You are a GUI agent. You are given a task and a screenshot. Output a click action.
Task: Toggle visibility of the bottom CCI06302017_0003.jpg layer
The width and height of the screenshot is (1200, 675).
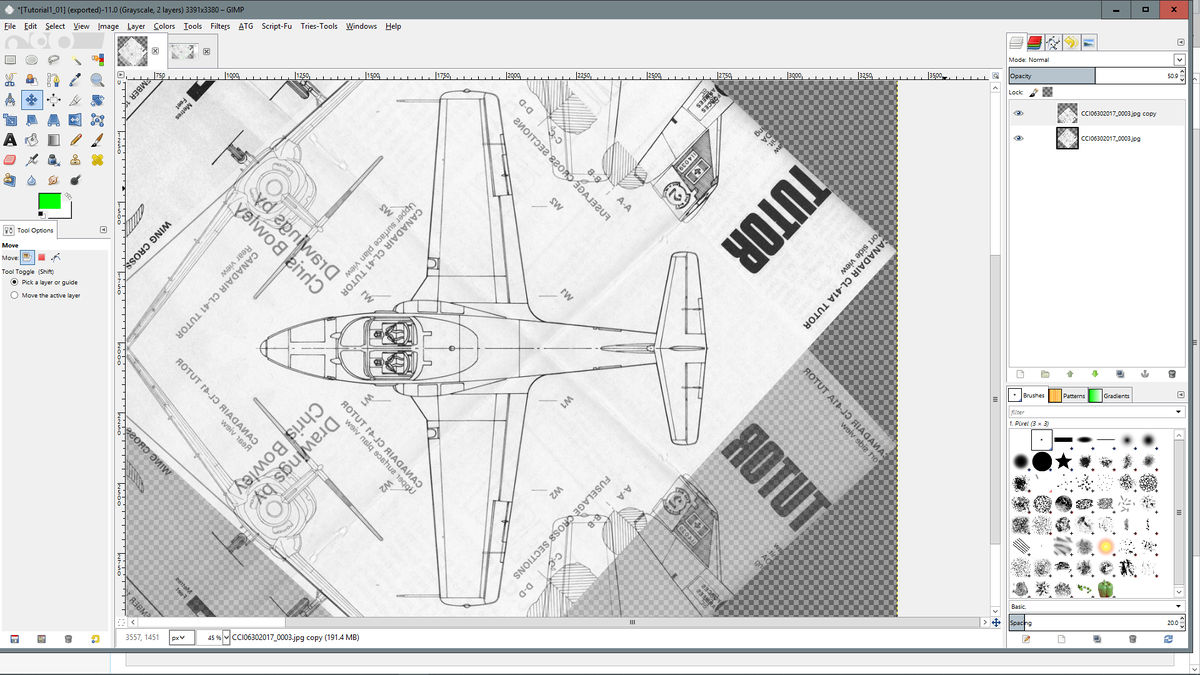click(1018, 137)
